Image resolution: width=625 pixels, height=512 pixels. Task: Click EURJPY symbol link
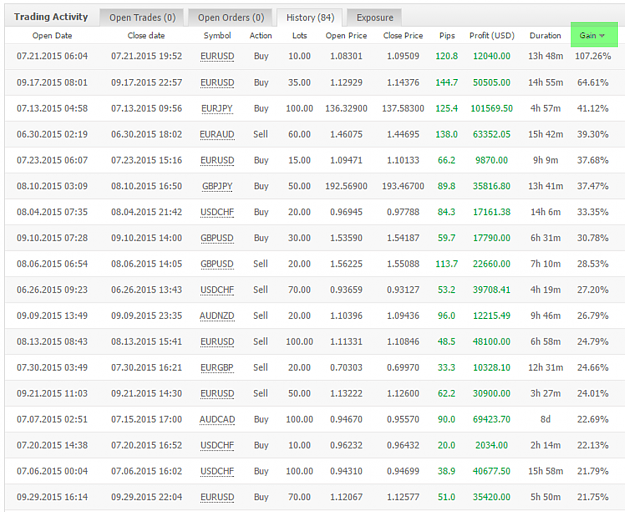(217, 108)
